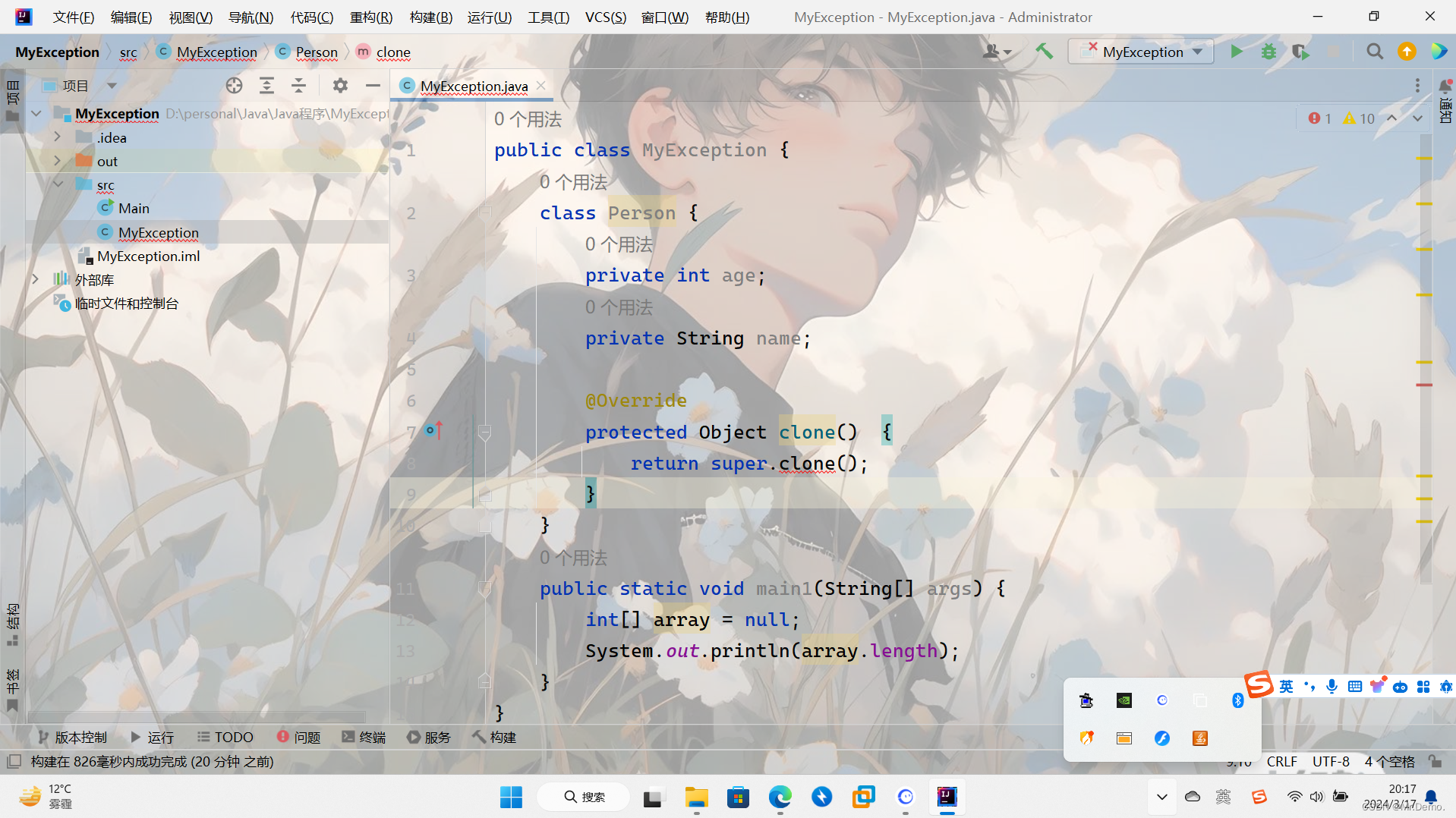Toggle read-only lock icon in status bar

[x=1435, y=761]
